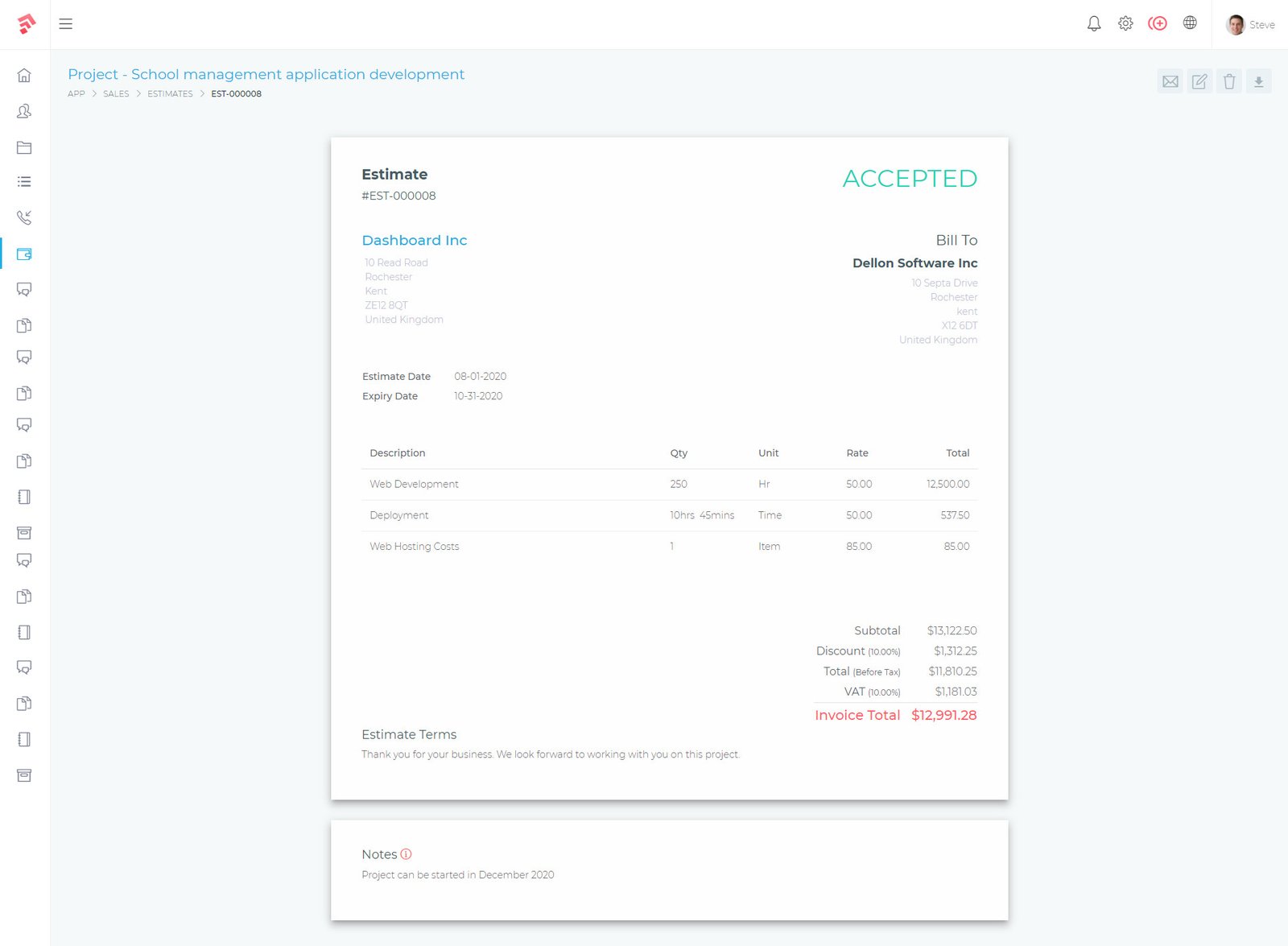Screen dimensions: 1288x946
Task: Open the language globe icon
Action: pyautogui.click(x=1190, y=23)
